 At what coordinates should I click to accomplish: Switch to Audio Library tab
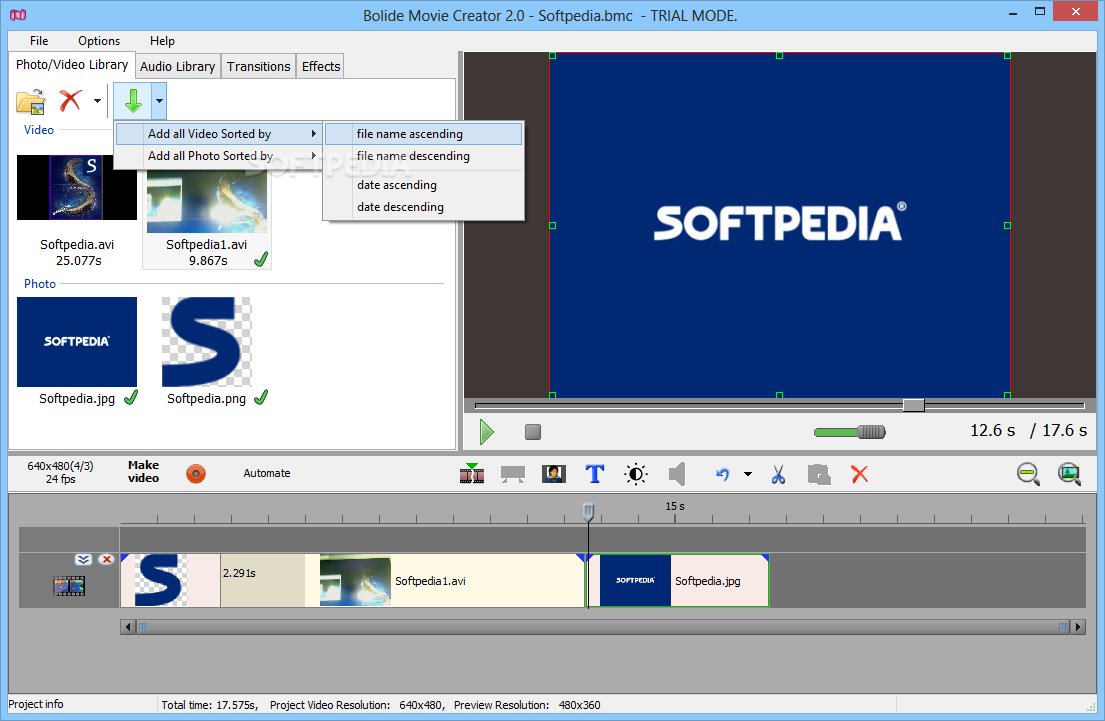click(x=178, y=66)
